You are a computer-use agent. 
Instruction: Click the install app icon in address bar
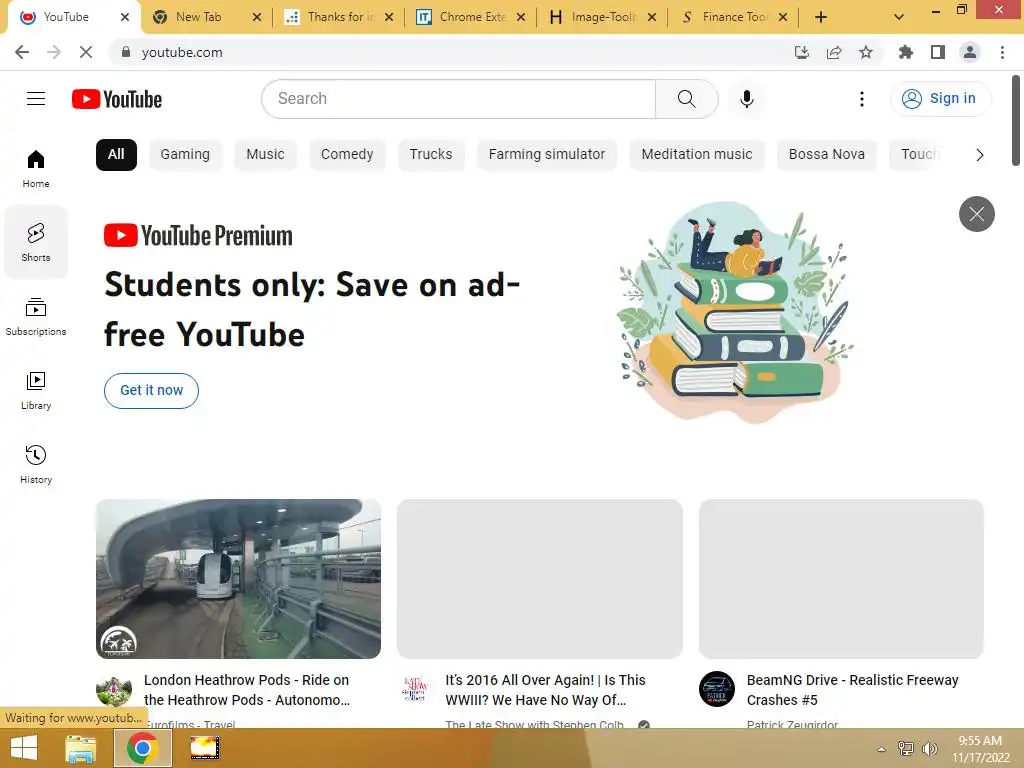(801, 52)
